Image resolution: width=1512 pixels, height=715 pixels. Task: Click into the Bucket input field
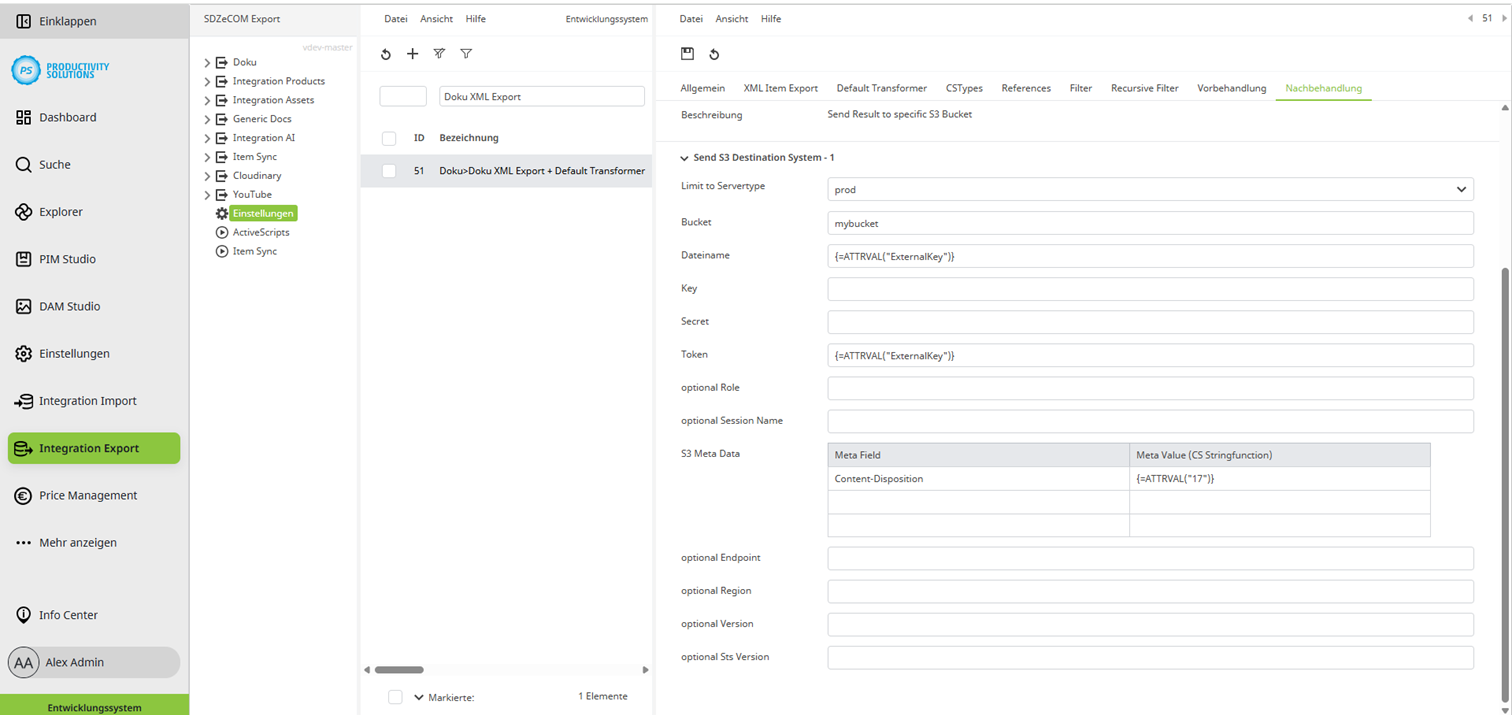point(1150,223)
